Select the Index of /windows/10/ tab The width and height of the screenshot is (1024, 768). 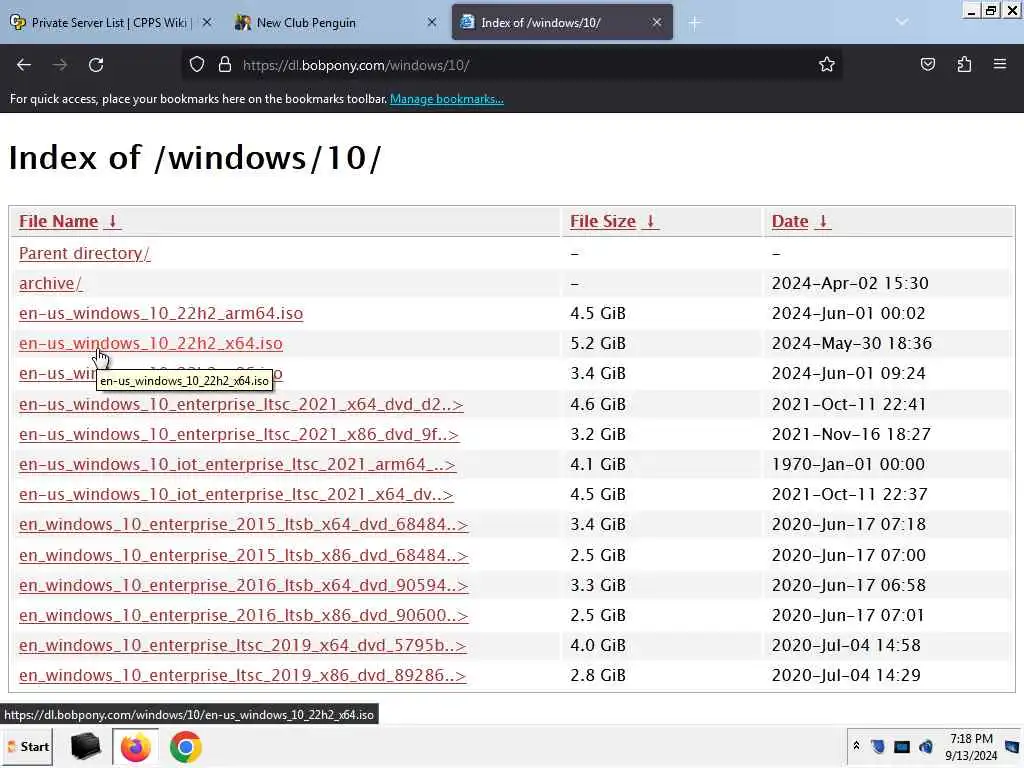click(562, 23)
